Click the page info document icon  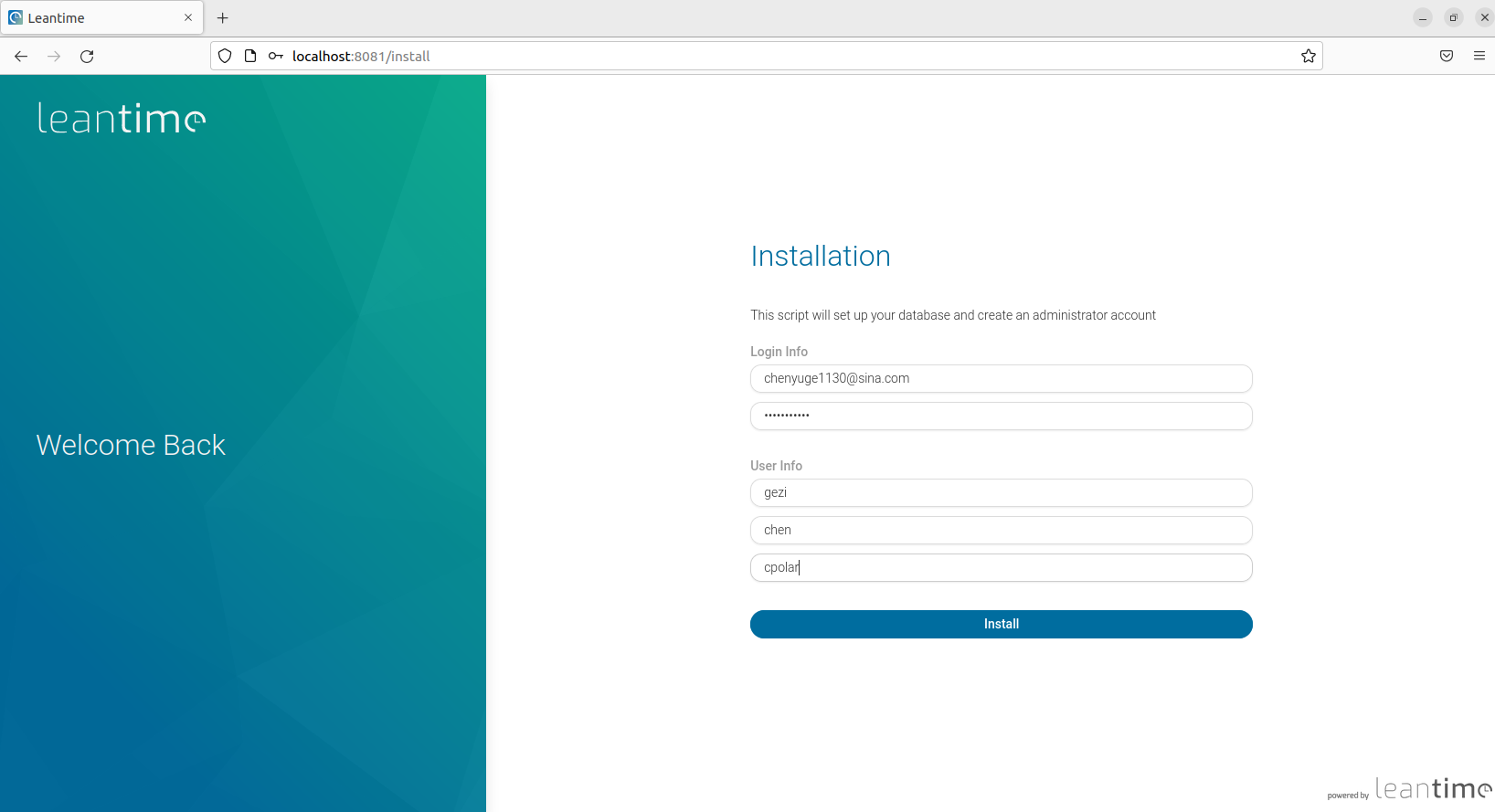pyautogui.click(x=250, y=56)
